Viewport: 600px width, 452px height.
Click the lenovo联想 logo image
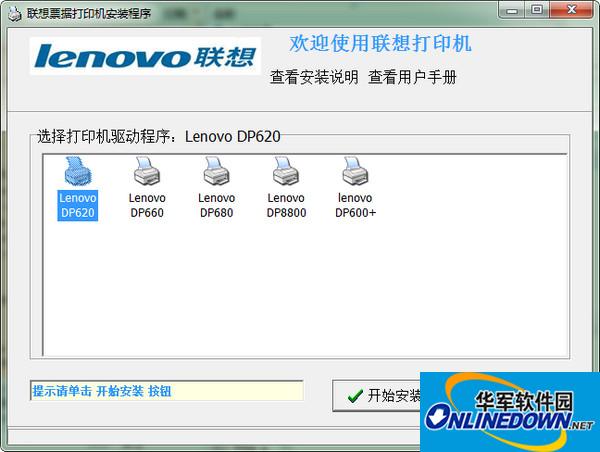tap(145, 56)
